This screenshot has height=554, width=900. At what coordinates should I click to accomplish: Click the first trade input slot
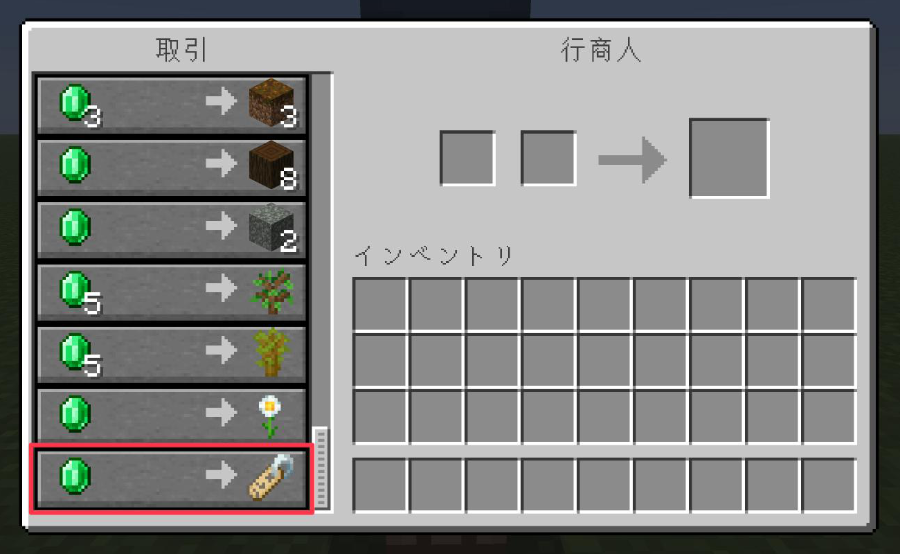pos(467,158)
